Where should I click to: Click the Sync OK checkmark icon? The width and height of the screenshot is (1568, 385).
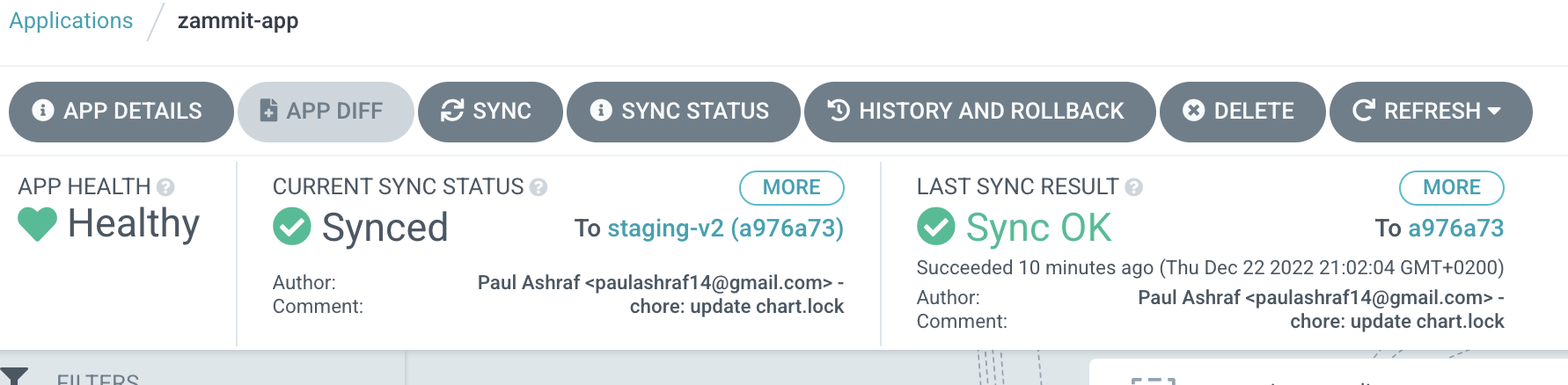pos(936,227)
